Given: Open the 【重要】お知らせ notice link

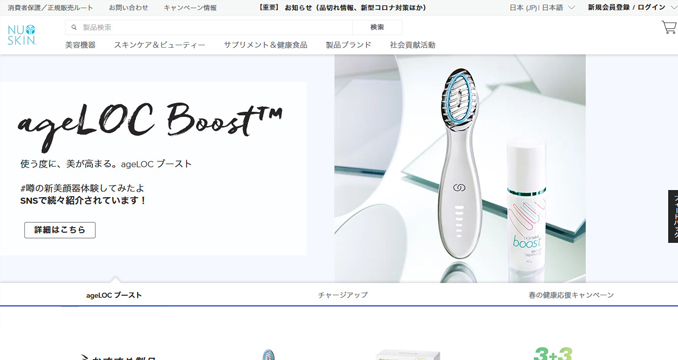Looking at the screenshot, I should click(x=342, y=8).
